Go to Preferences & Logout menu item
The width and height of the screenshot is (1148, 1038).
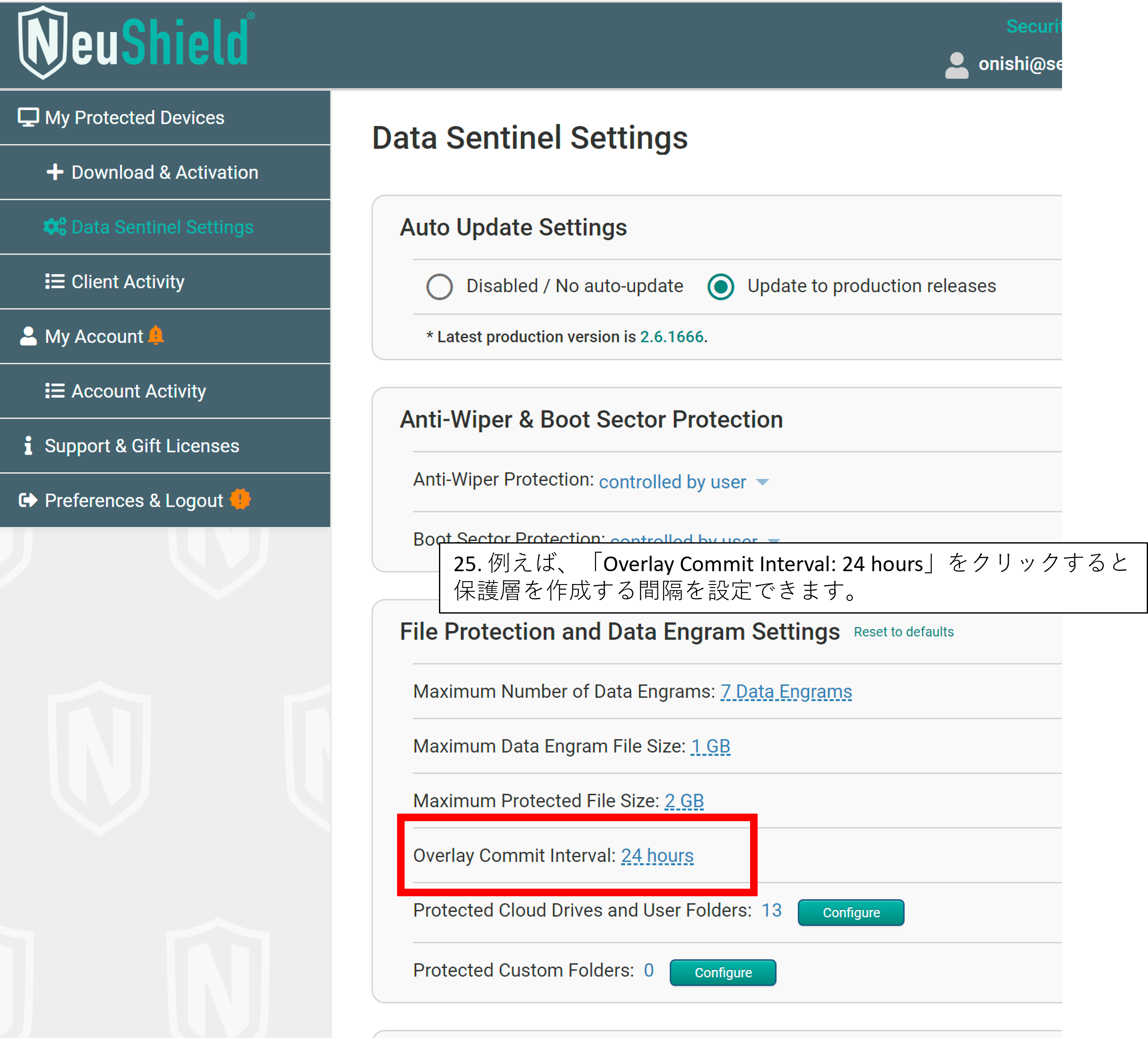pyautogui.click(x=134, y=500)
